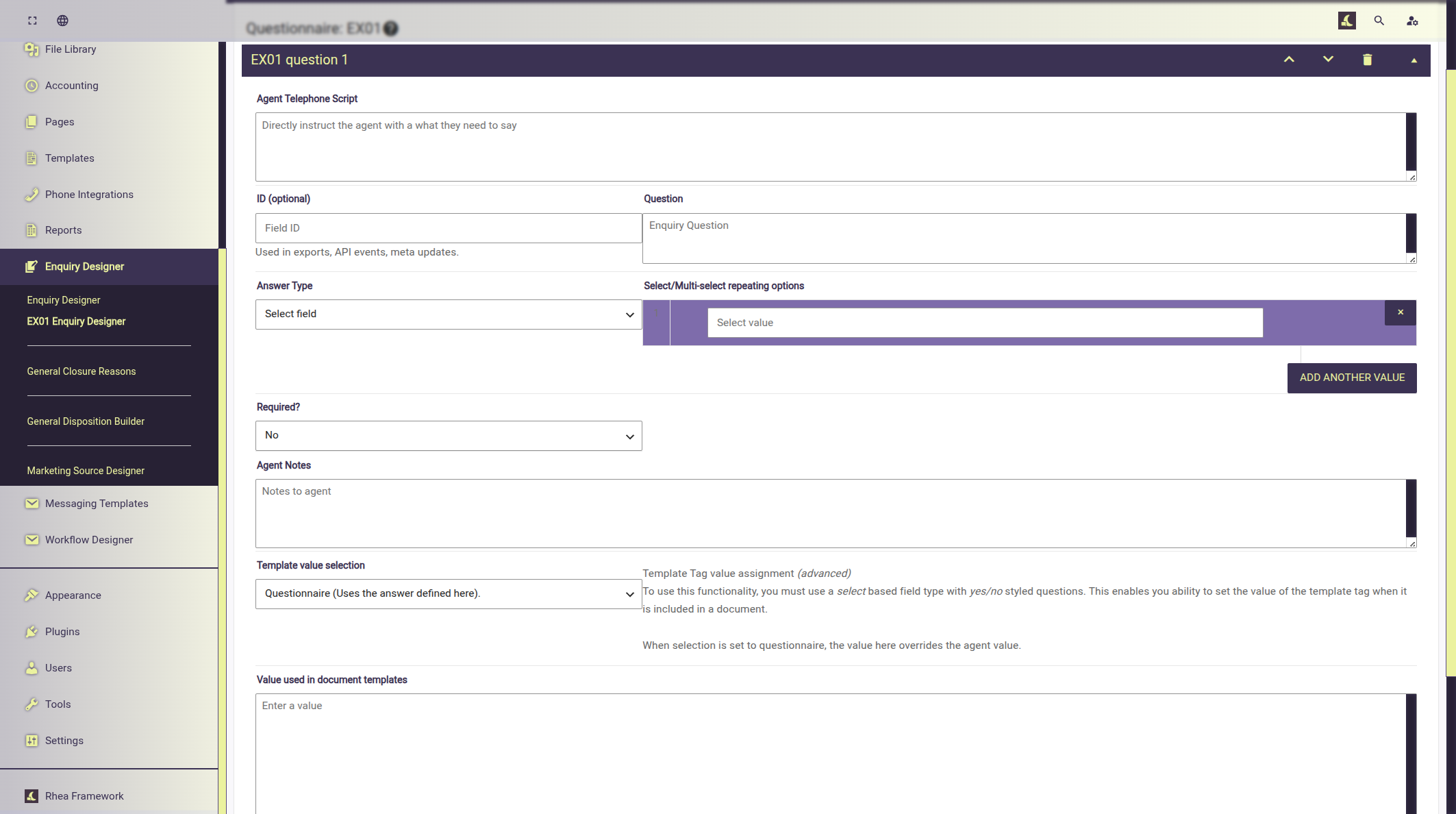This screenshot has width=1456, height=814.
Task: Open the globe language icon
Action: tap(62, 21)
